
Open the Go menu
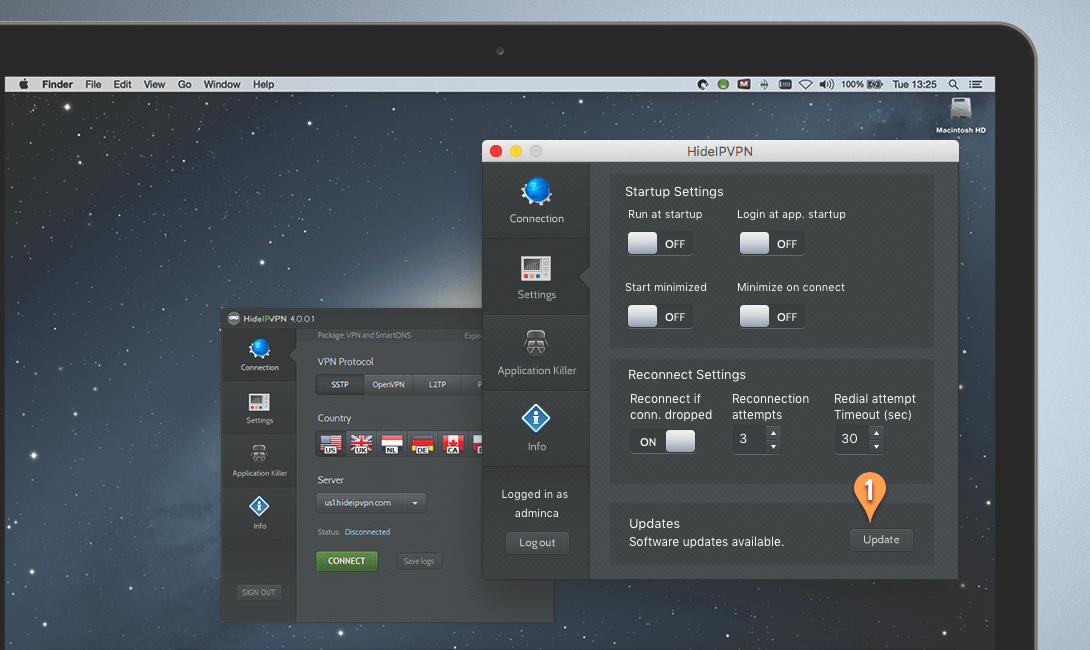[x=184, y=84]
